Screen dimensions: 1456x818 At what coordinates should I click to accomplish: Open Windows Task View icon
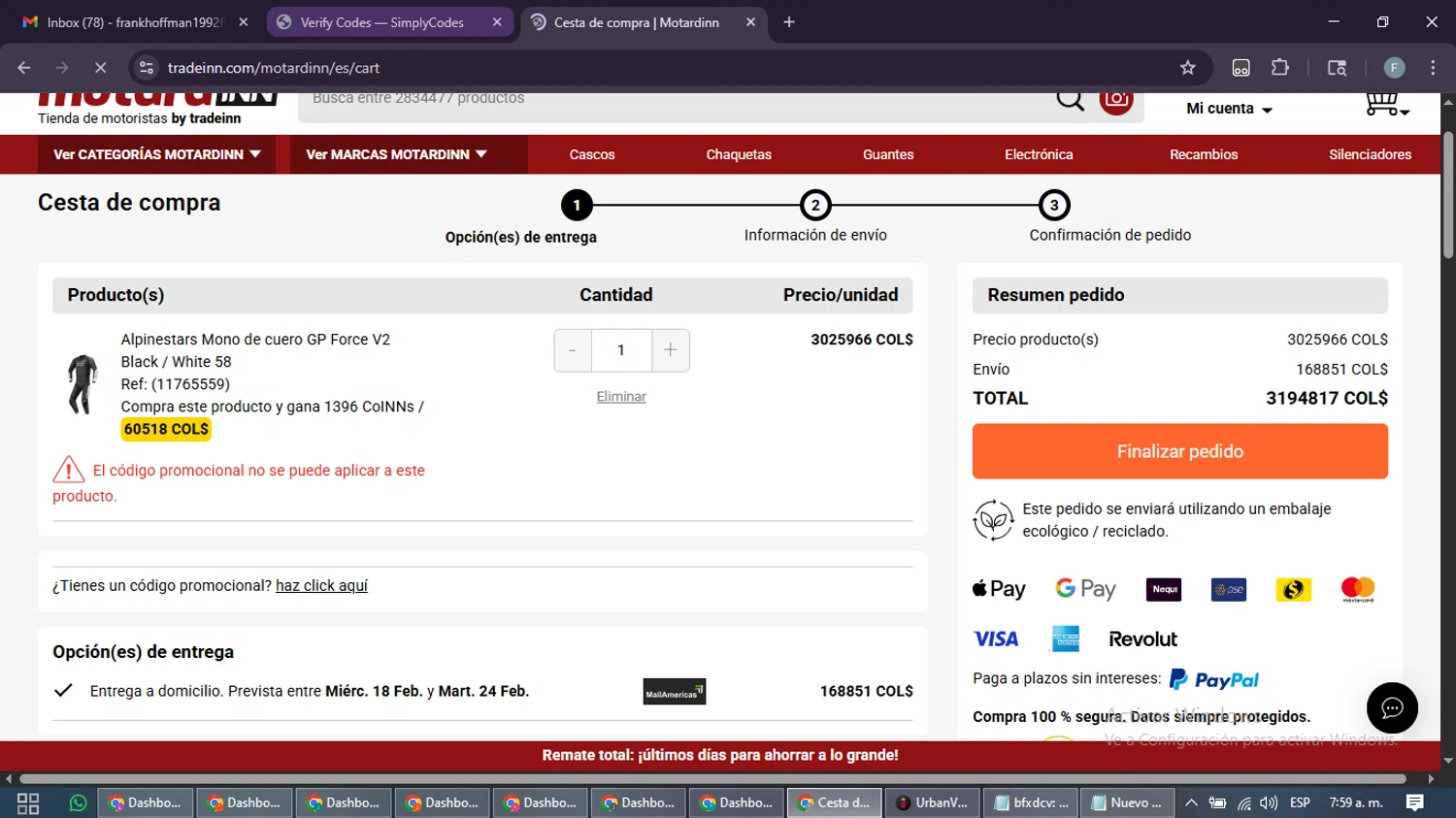coord(28,802)
